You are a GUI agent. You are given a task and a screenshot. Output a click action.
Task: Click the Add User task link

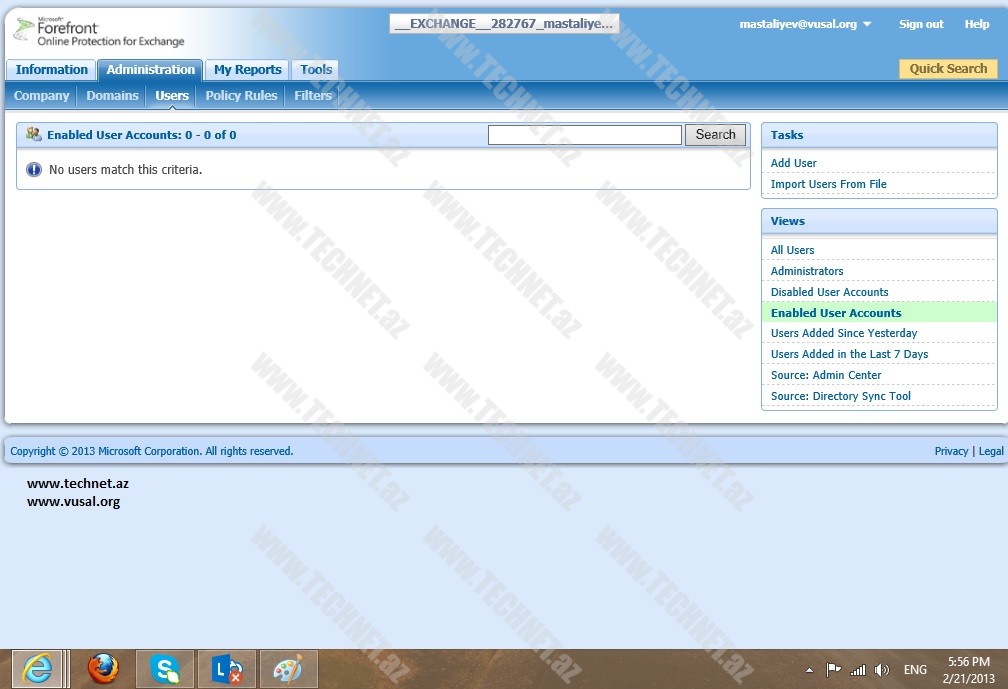[x=794, y=163]
